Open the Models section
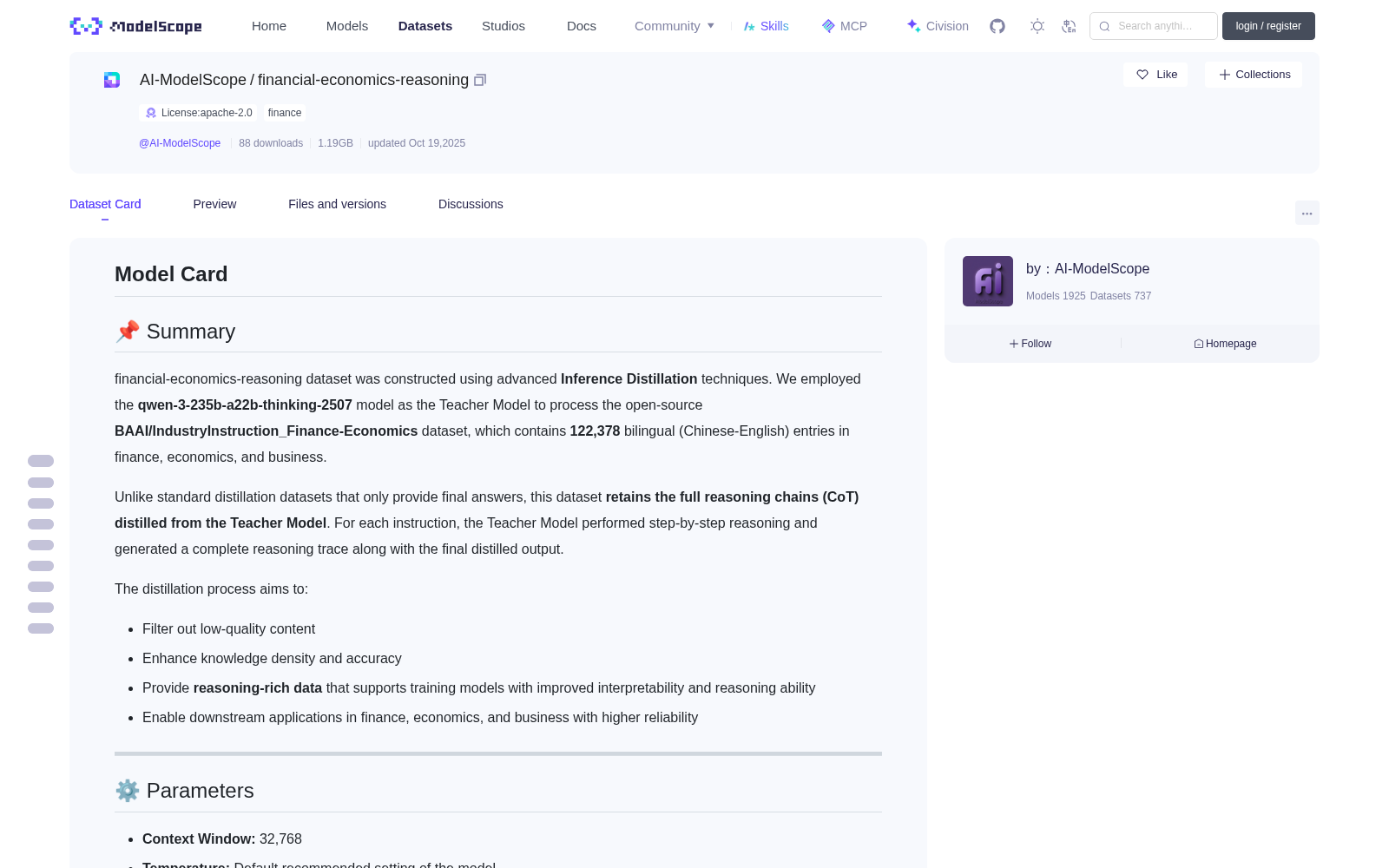 [x=347, y=26]
